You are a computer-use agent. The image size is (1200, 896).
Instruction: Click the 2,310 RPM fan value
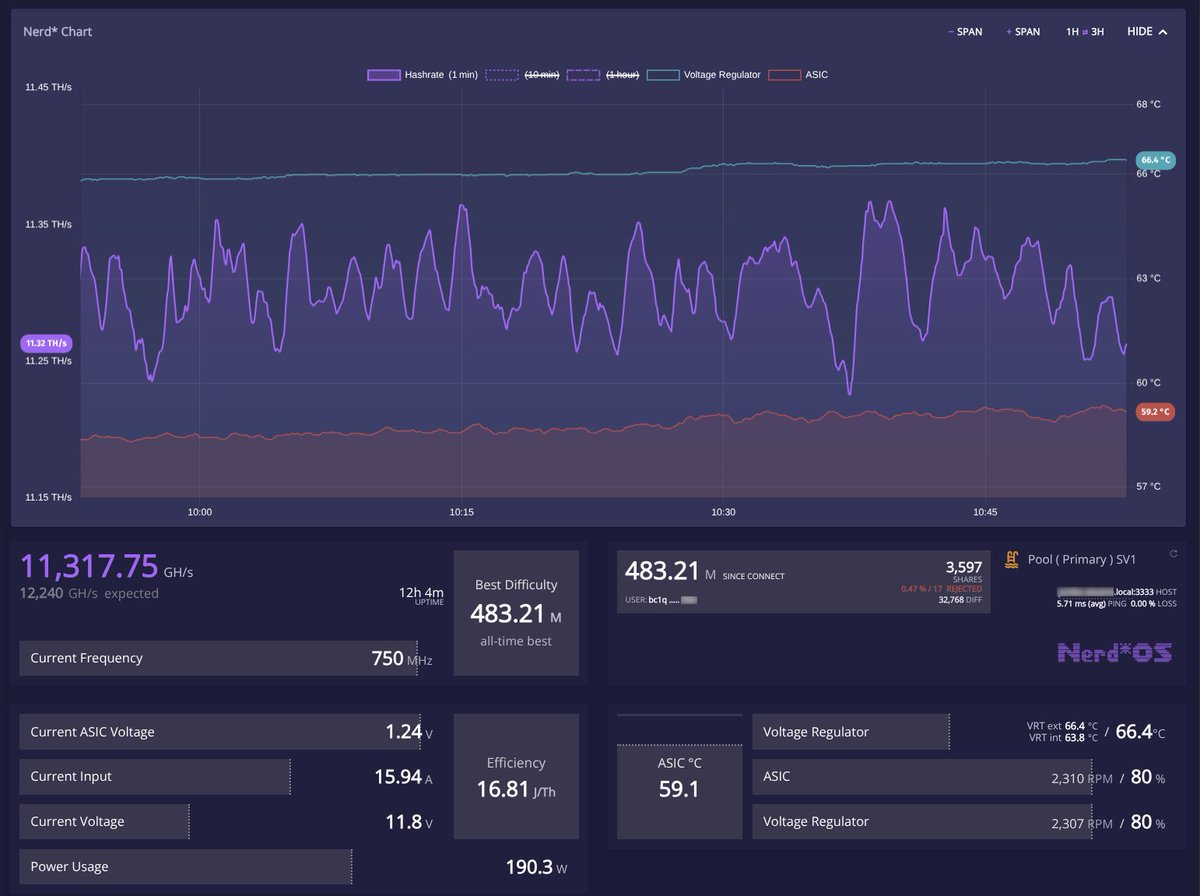point(1081,778)
